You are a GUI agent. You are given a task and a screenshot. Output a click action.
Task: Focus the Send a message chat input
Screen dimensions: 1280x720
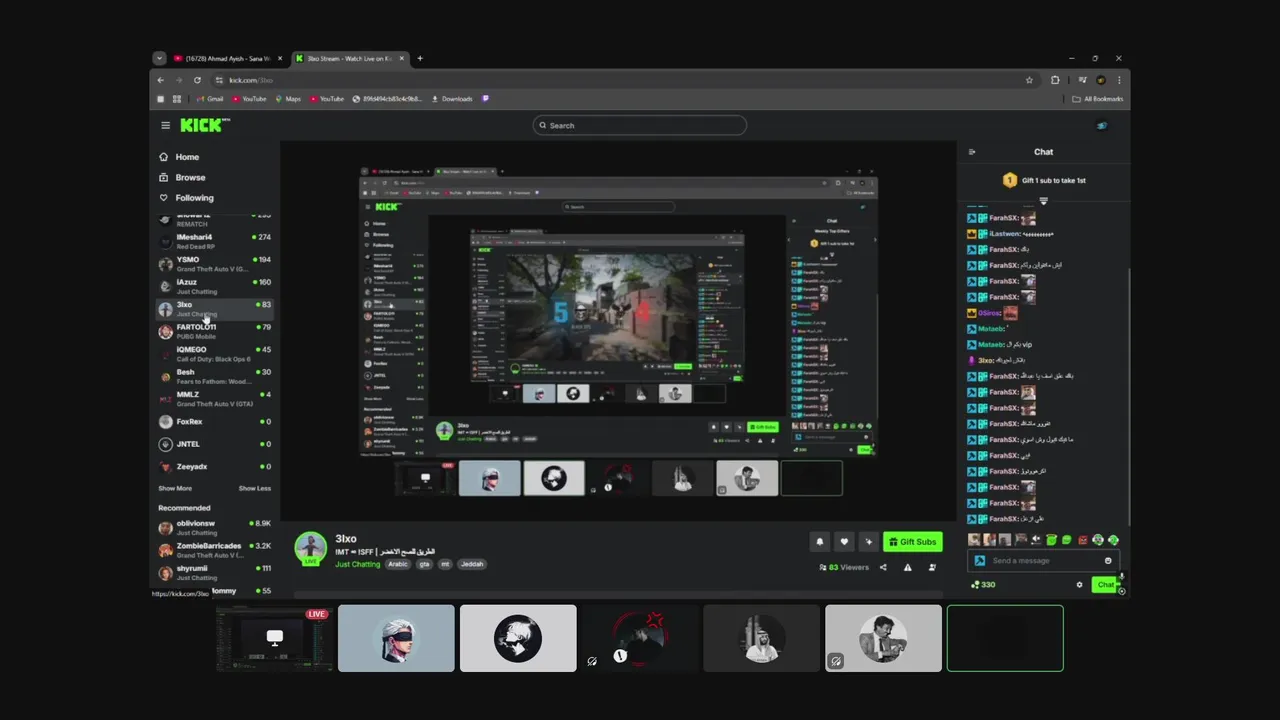click(x=1045, y=560)
